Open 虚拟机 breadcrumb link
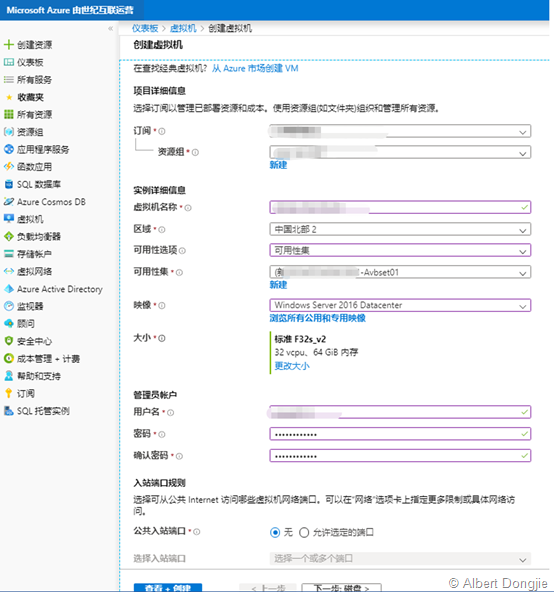Screen dimensions: 554x592 click(x=183, y=28)
